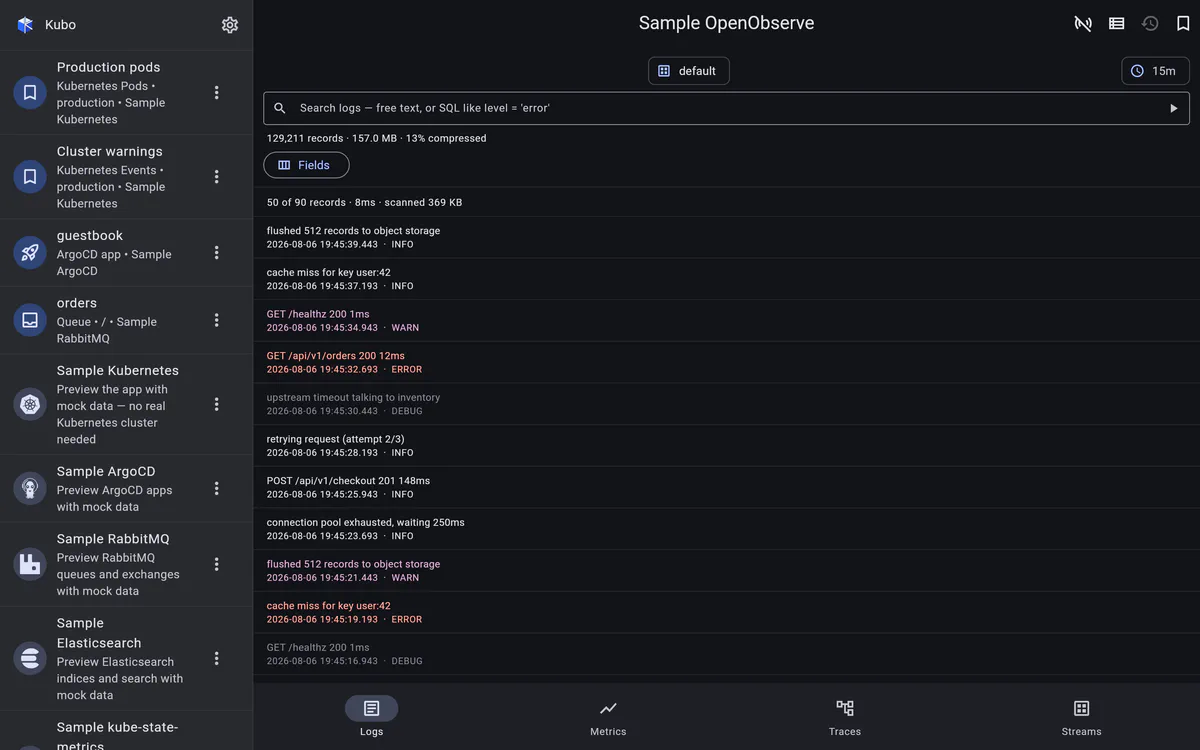
Task: Toggle live tail streaming icon
Action: pos(1083,23)
